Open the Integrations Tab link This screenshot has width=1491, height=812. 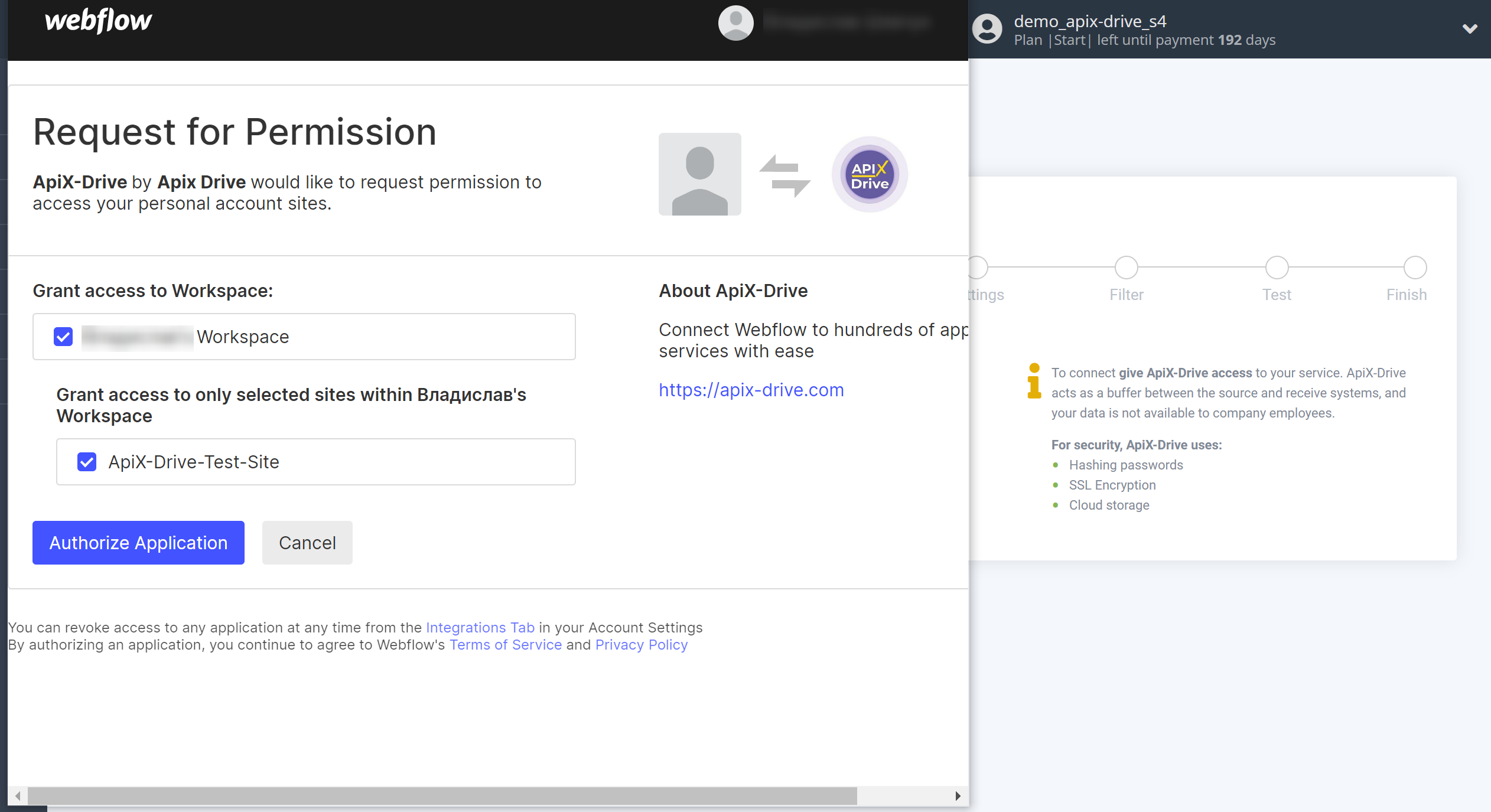click(480, 627)
